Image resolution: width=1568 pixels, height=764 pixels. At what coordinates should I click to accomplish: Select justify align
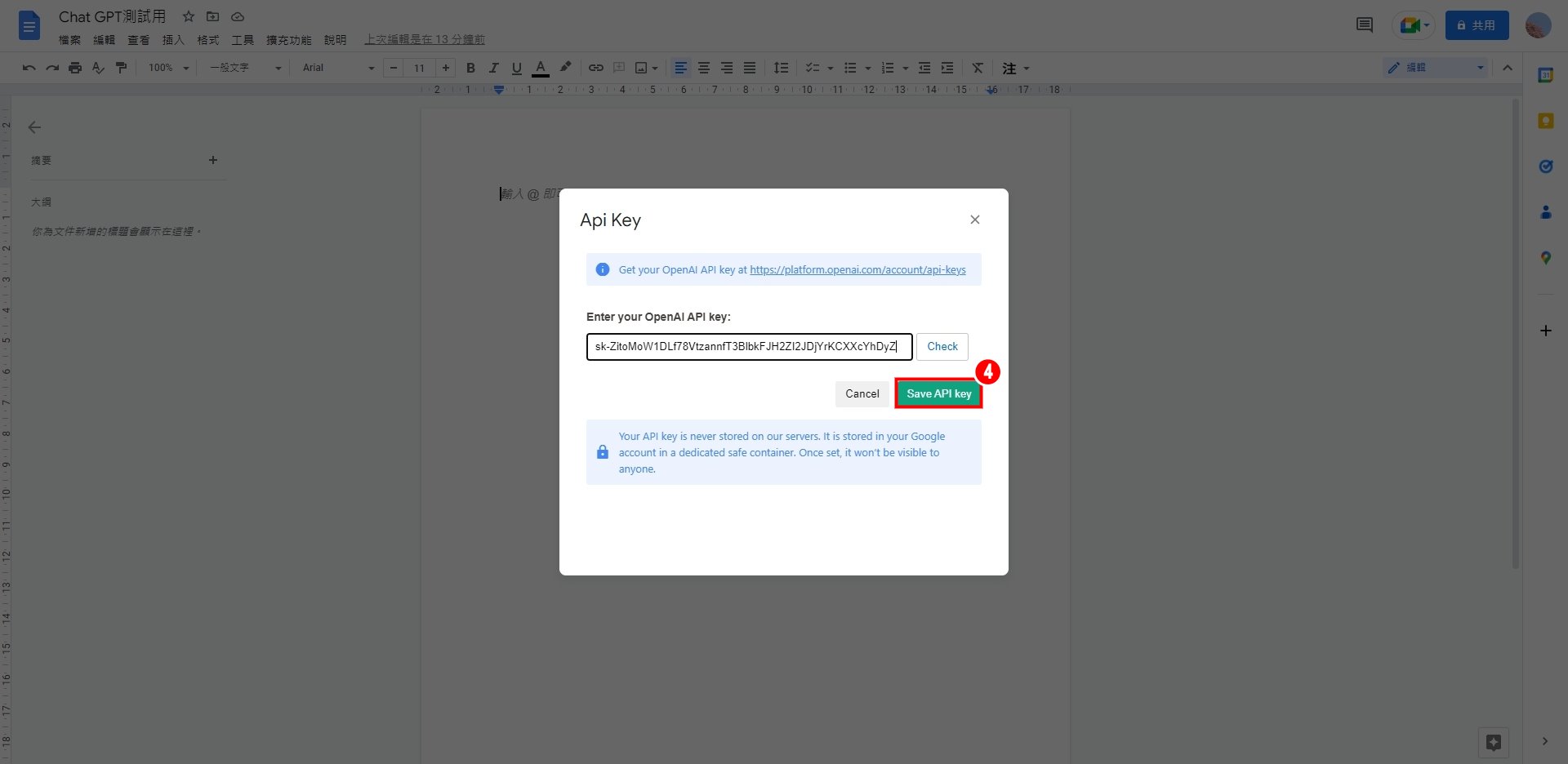[x=749, y=68]
